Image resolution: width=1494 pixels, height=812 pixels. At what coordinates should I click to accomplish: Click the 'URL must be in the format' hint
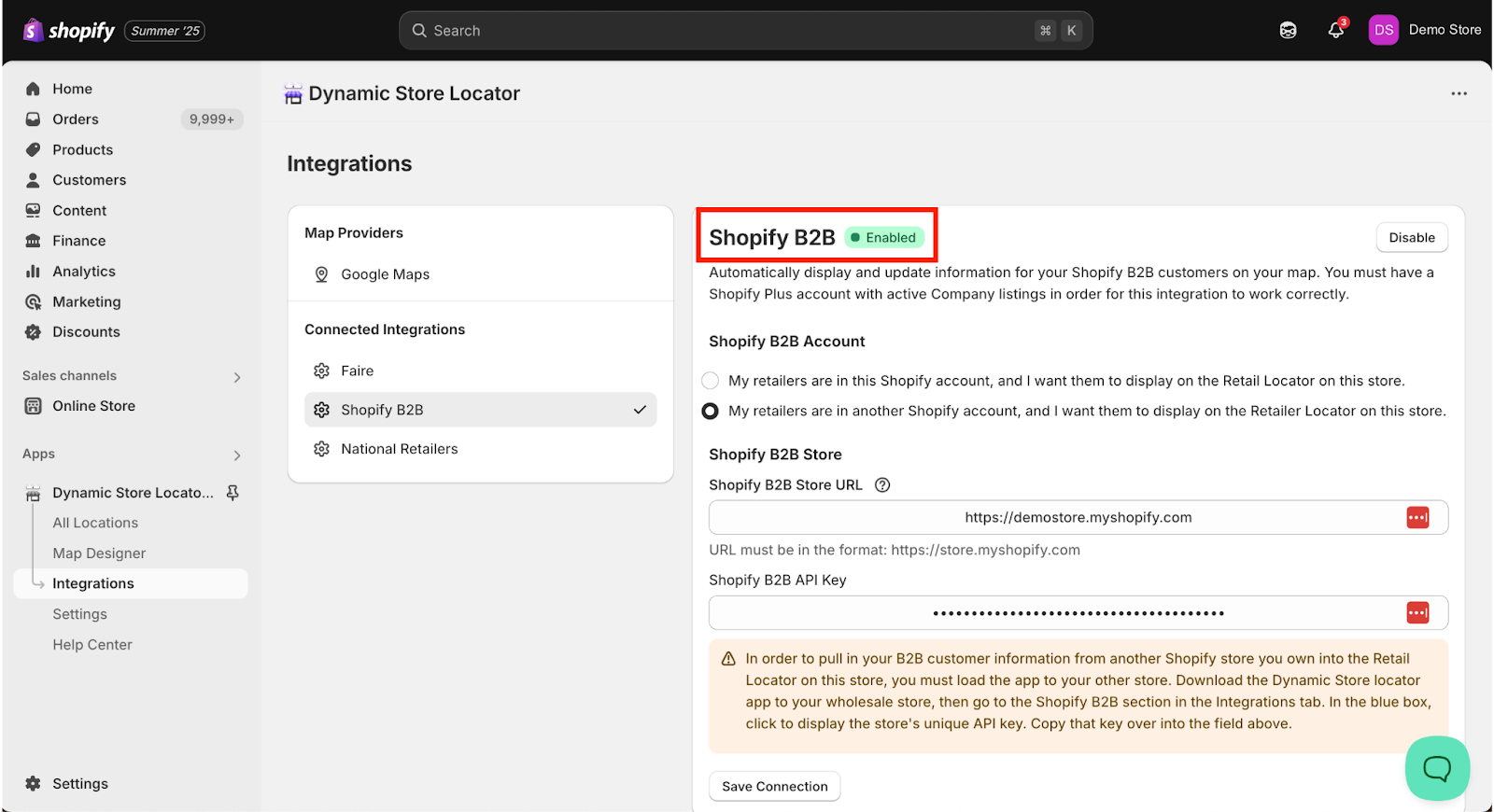895,550
